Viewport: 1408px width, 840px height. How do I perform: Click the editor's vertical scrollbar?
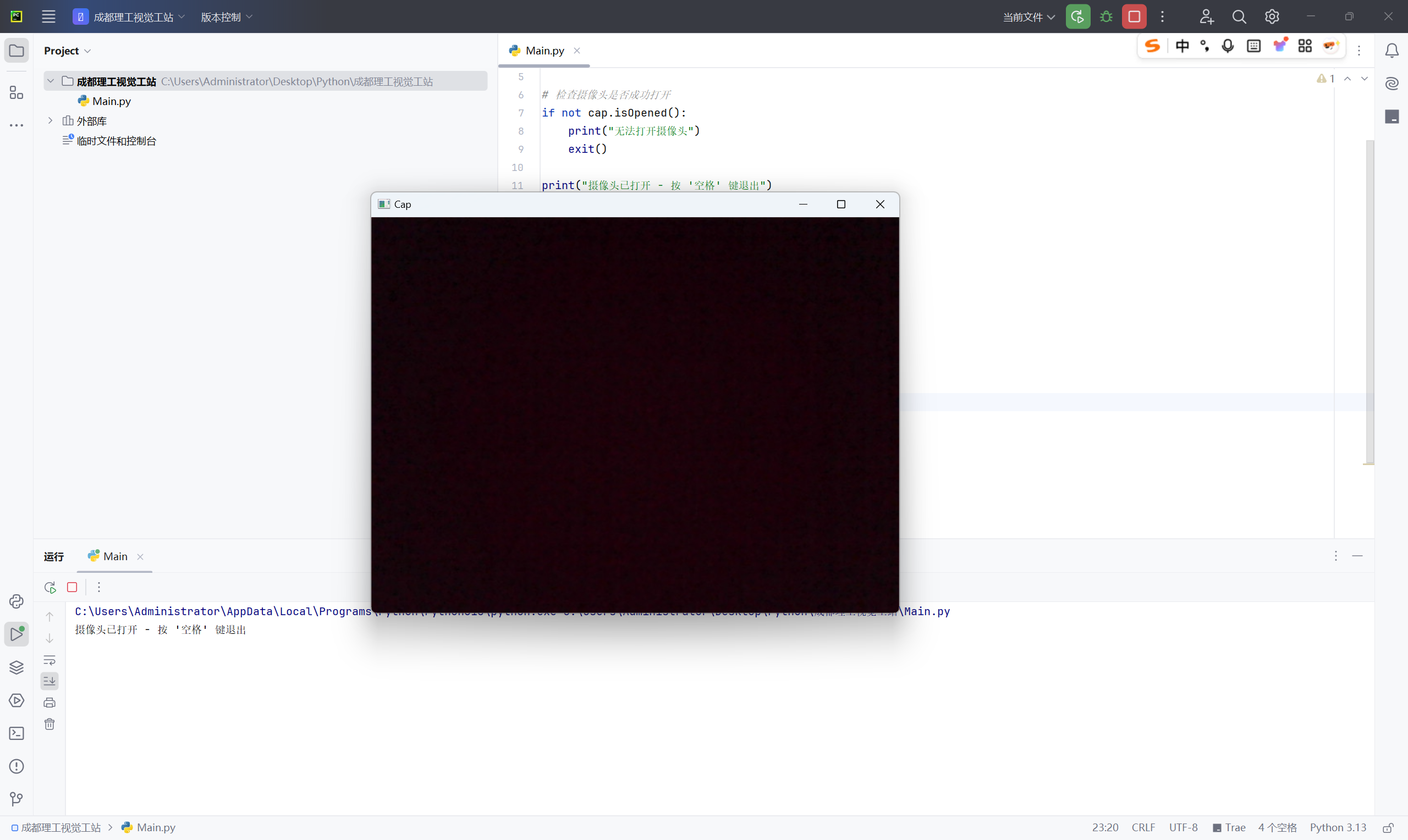click(x=1369, y=300)
